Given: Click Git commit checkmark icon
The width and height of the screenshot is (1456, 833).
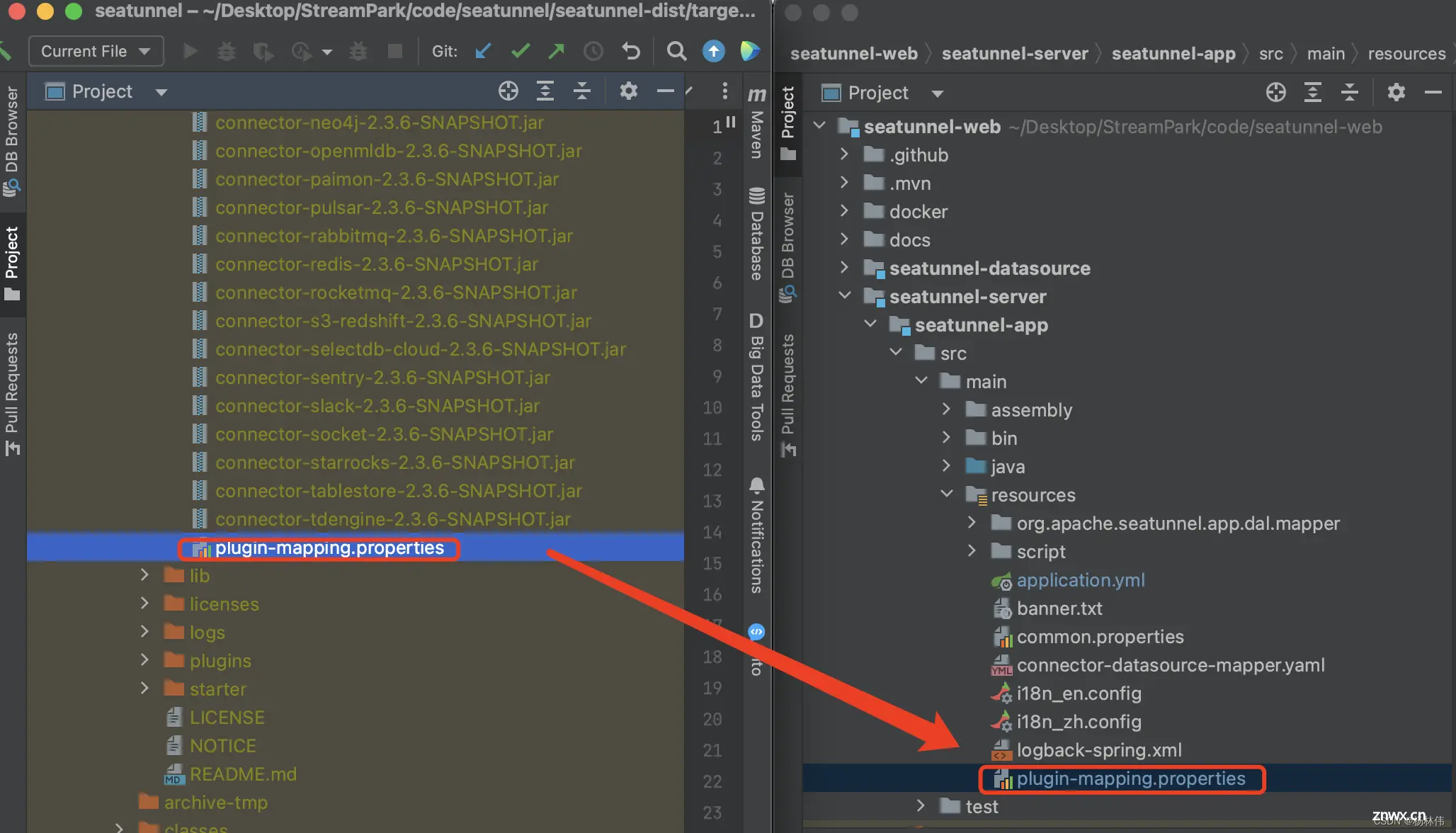Looking at the screenshot, I should 521,51.
